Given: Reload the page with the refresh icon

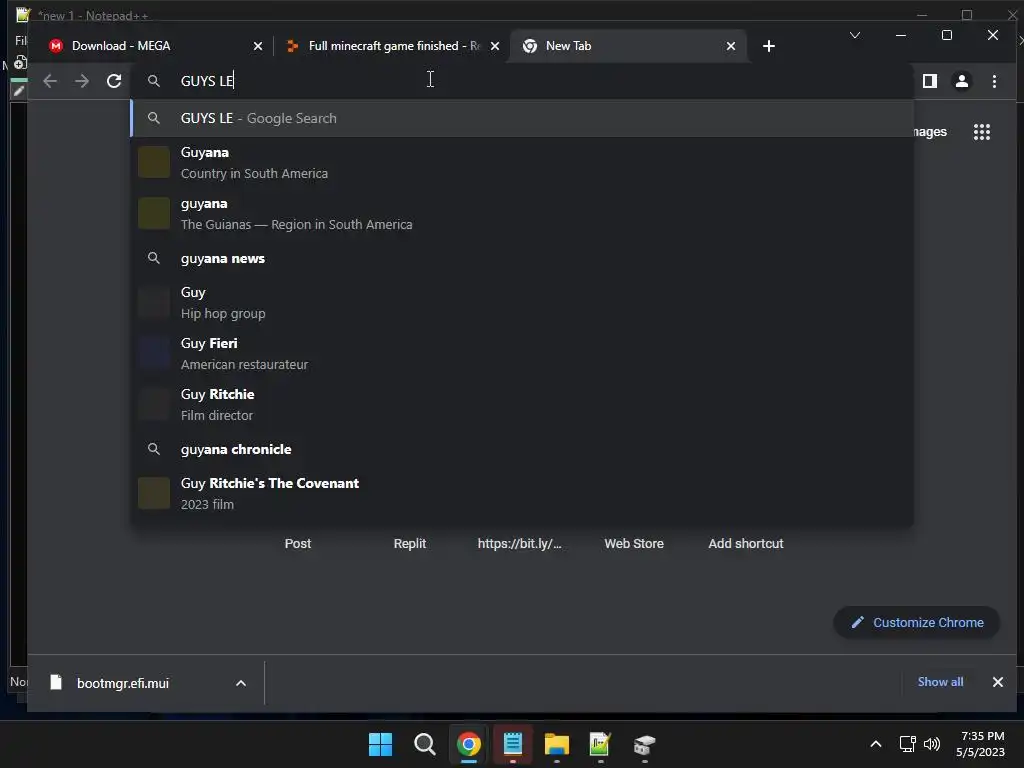Looking at the screenshot, I should click(x=114, y=81).
